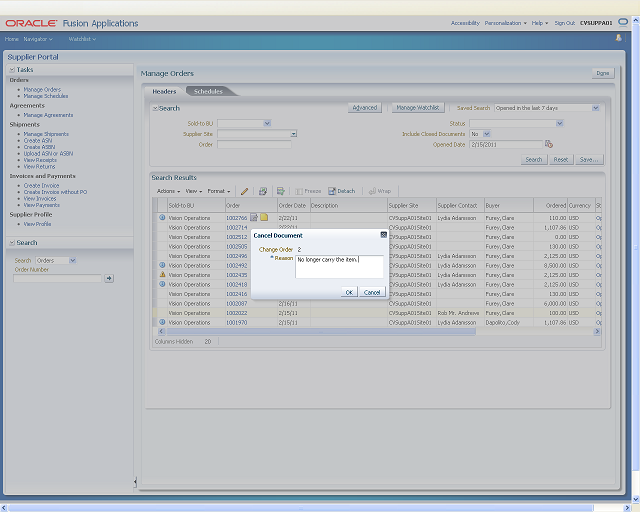The image size is (640, 512).
Task: Click the go arrow beside Order Number field
Action: (109, 278)
